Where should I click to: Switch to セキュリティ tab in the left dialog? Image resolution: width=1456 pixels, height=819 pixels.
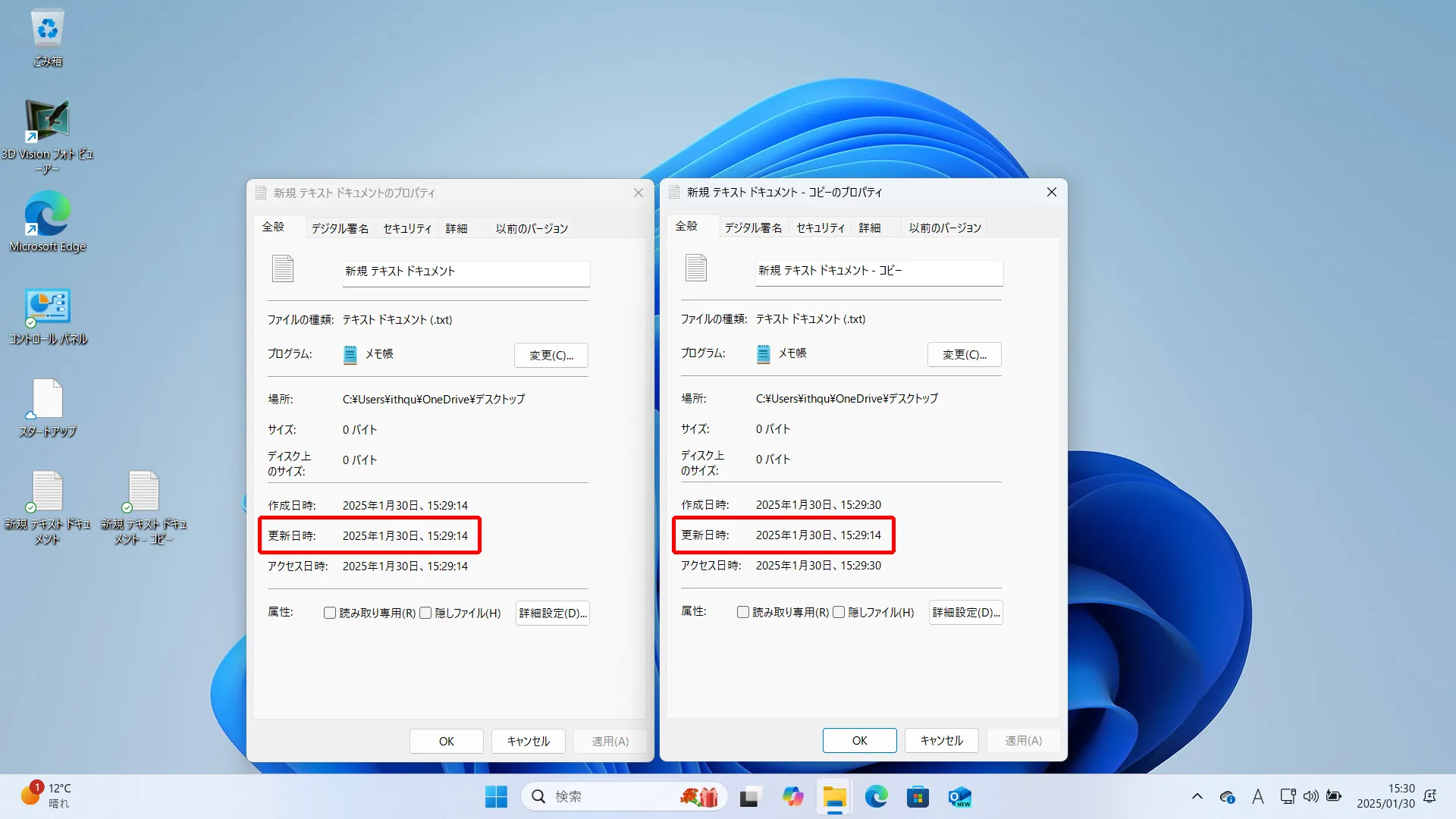pyautogui.click(x=407, y=228)
